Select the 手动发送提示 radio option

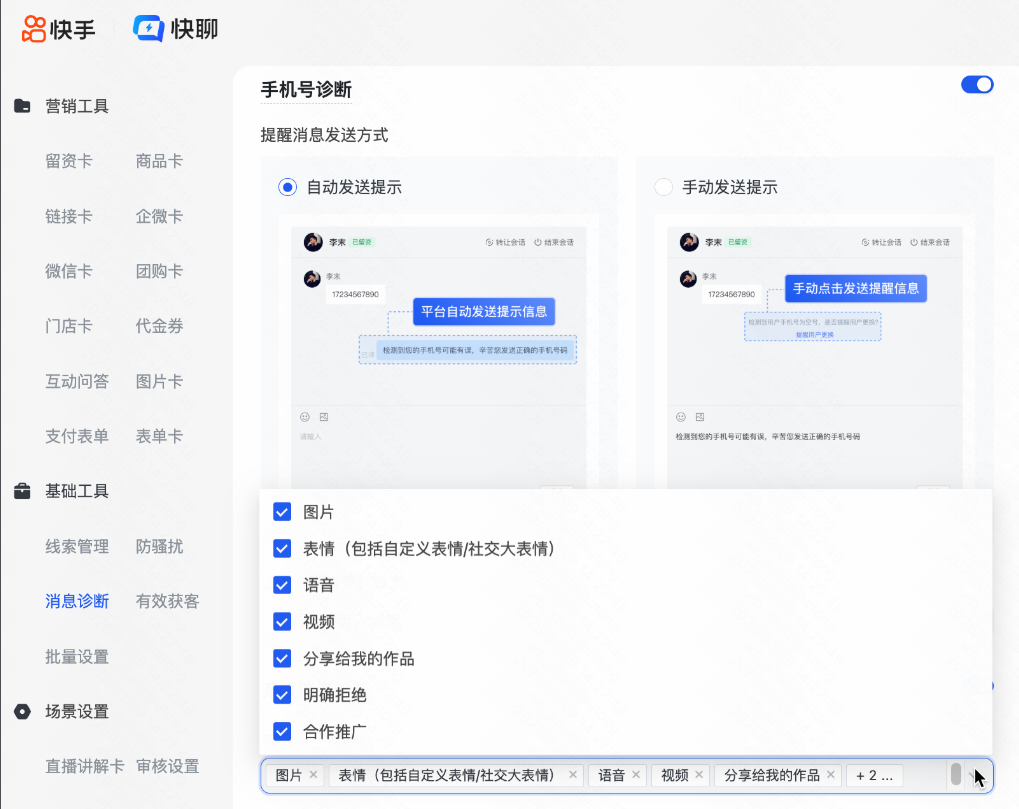[663, 187]
